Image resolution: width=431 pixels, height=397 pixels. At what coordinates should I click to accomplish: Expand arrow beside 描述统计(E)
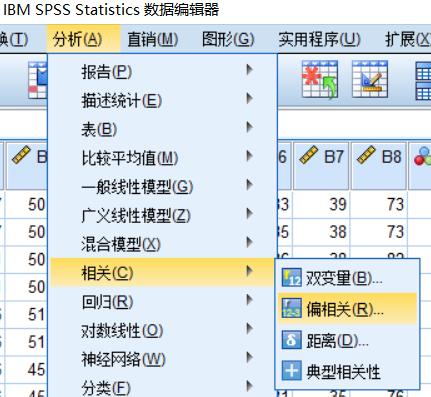[249, 98]
